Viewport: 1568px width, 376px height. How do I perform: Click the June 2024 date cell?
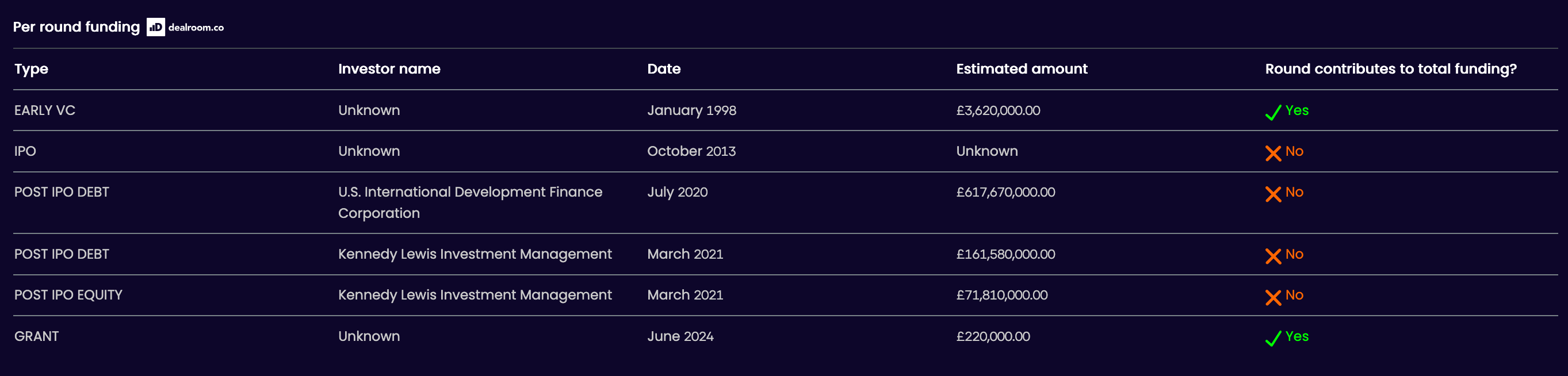680,336
